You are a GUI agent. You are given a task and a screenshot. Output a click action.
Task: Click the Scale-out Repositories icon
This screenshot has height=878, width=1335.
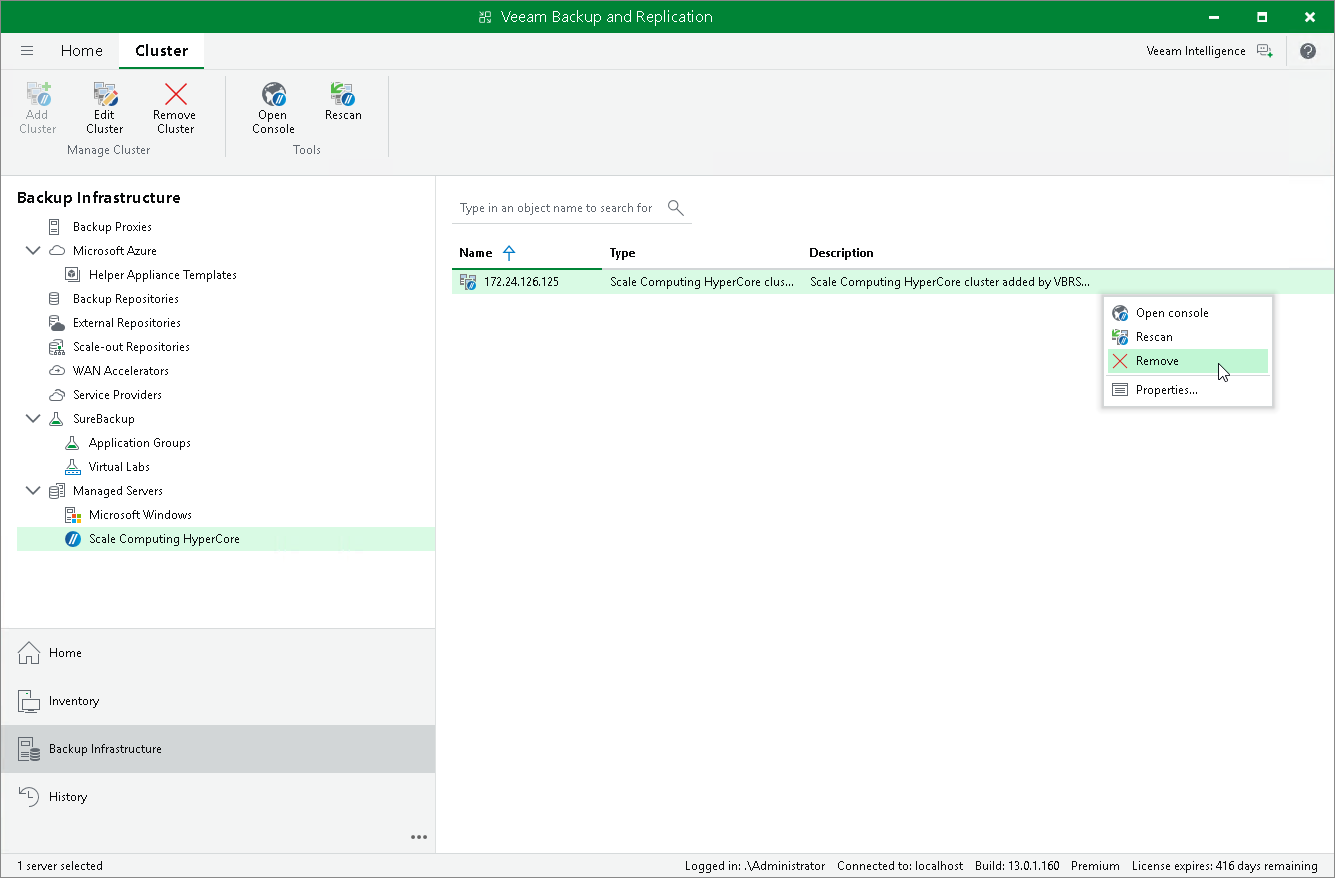pyautogui.click(x=56, y=347)
